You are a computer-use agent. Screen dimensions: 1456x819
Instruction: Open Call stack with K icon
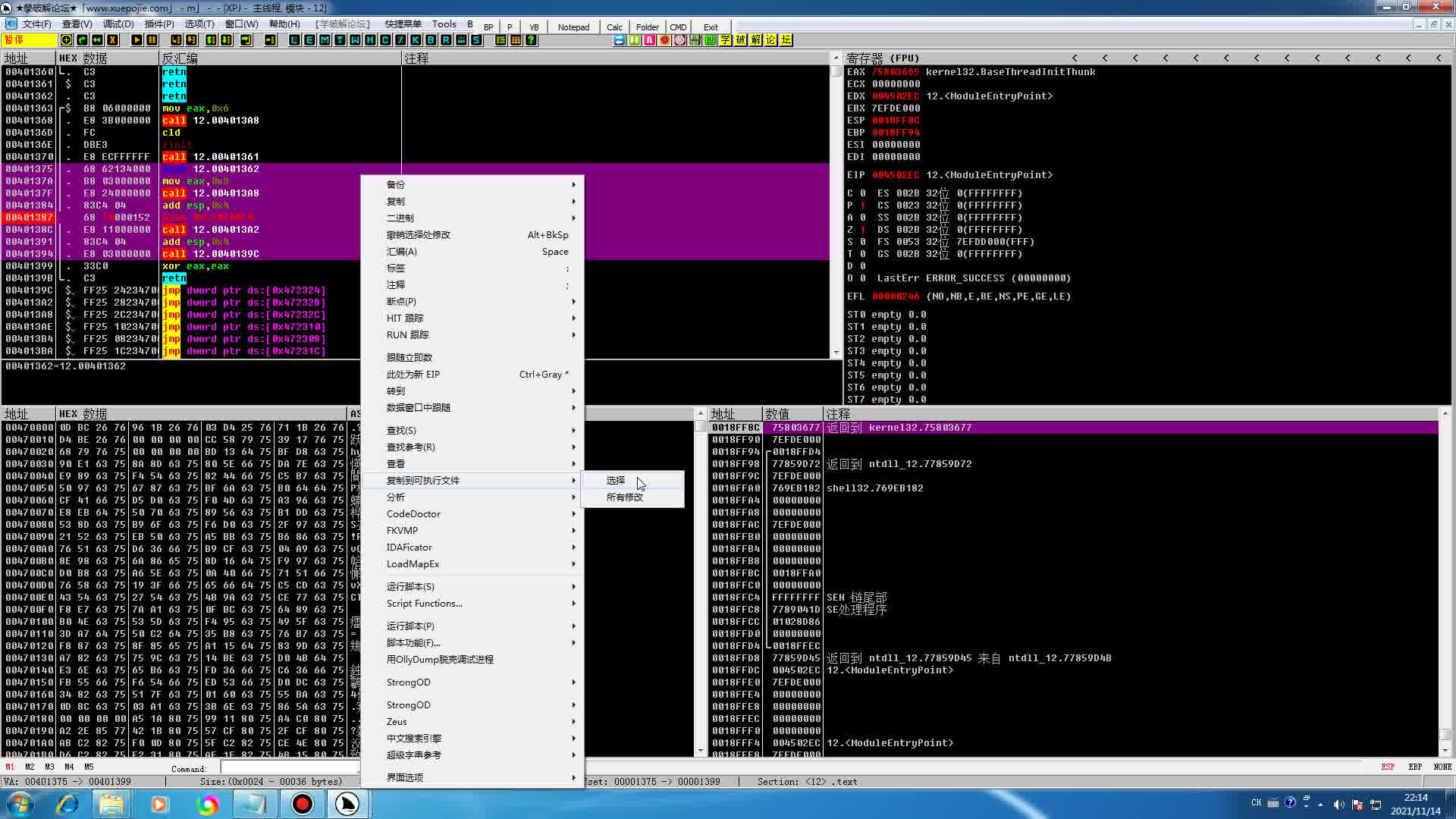click(416, 40)
